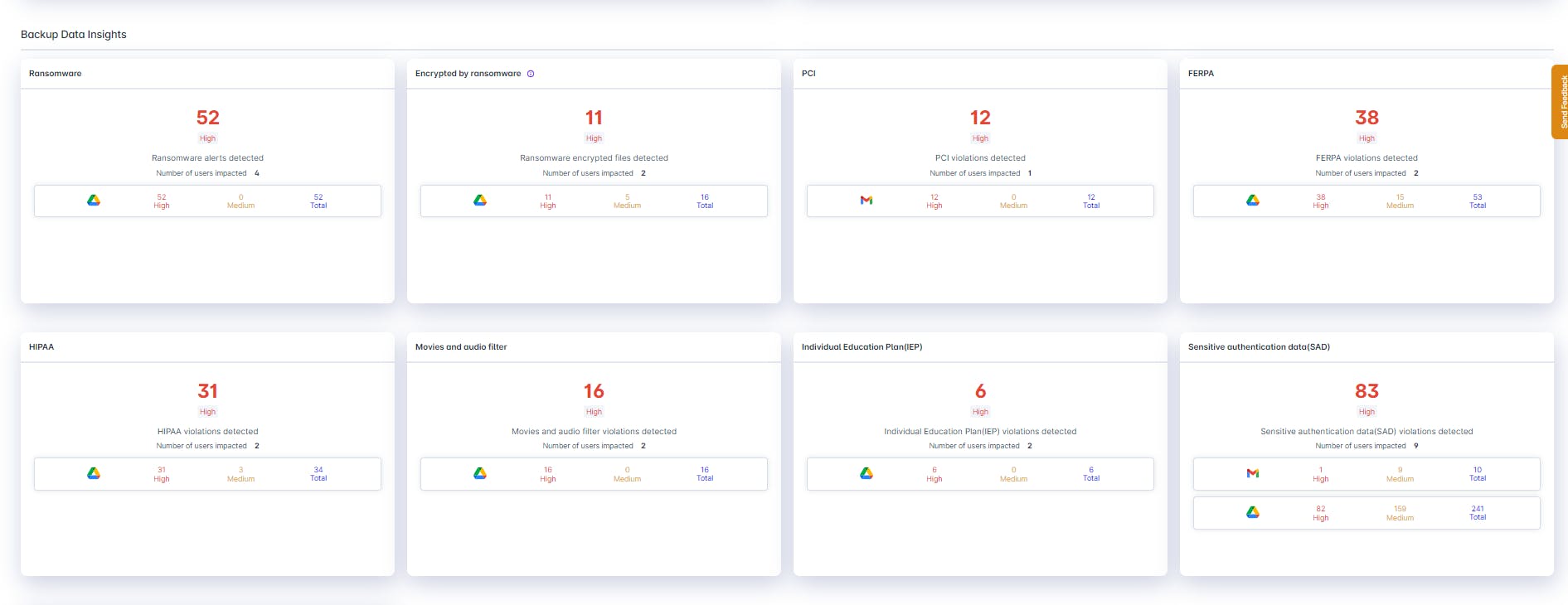Select 6 High in IEP Drive row
The image size is (1568, 605).
pos(934,474)
